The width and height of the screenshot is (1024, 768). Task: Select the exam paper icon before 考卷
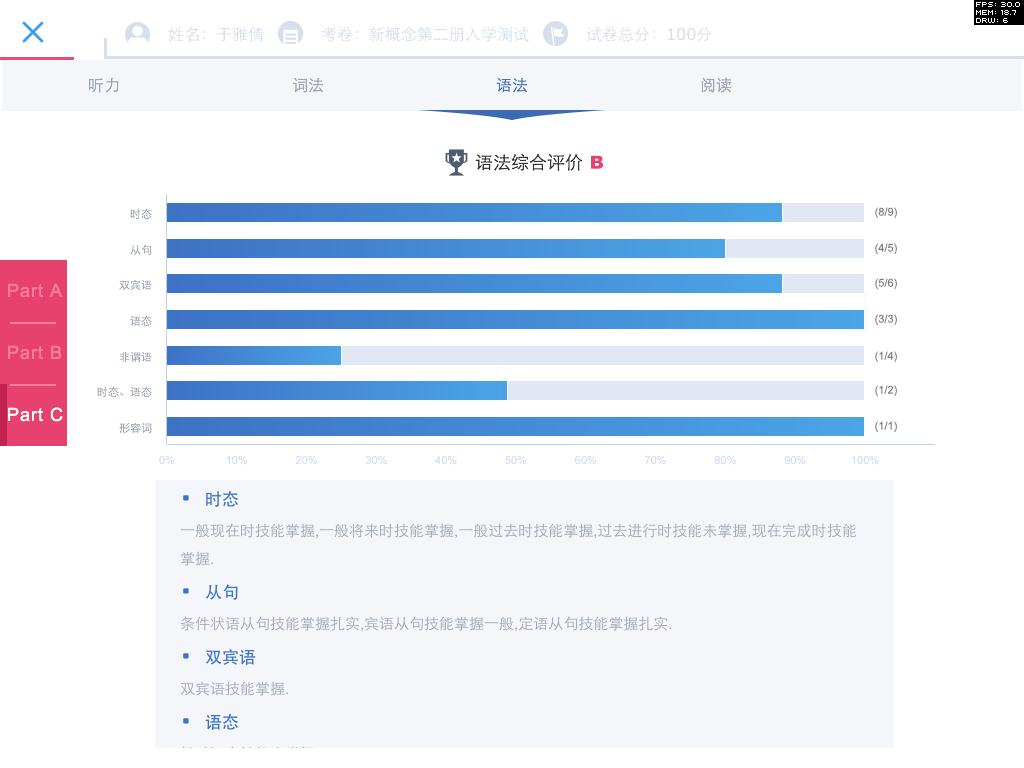click(x=290, y=33)
